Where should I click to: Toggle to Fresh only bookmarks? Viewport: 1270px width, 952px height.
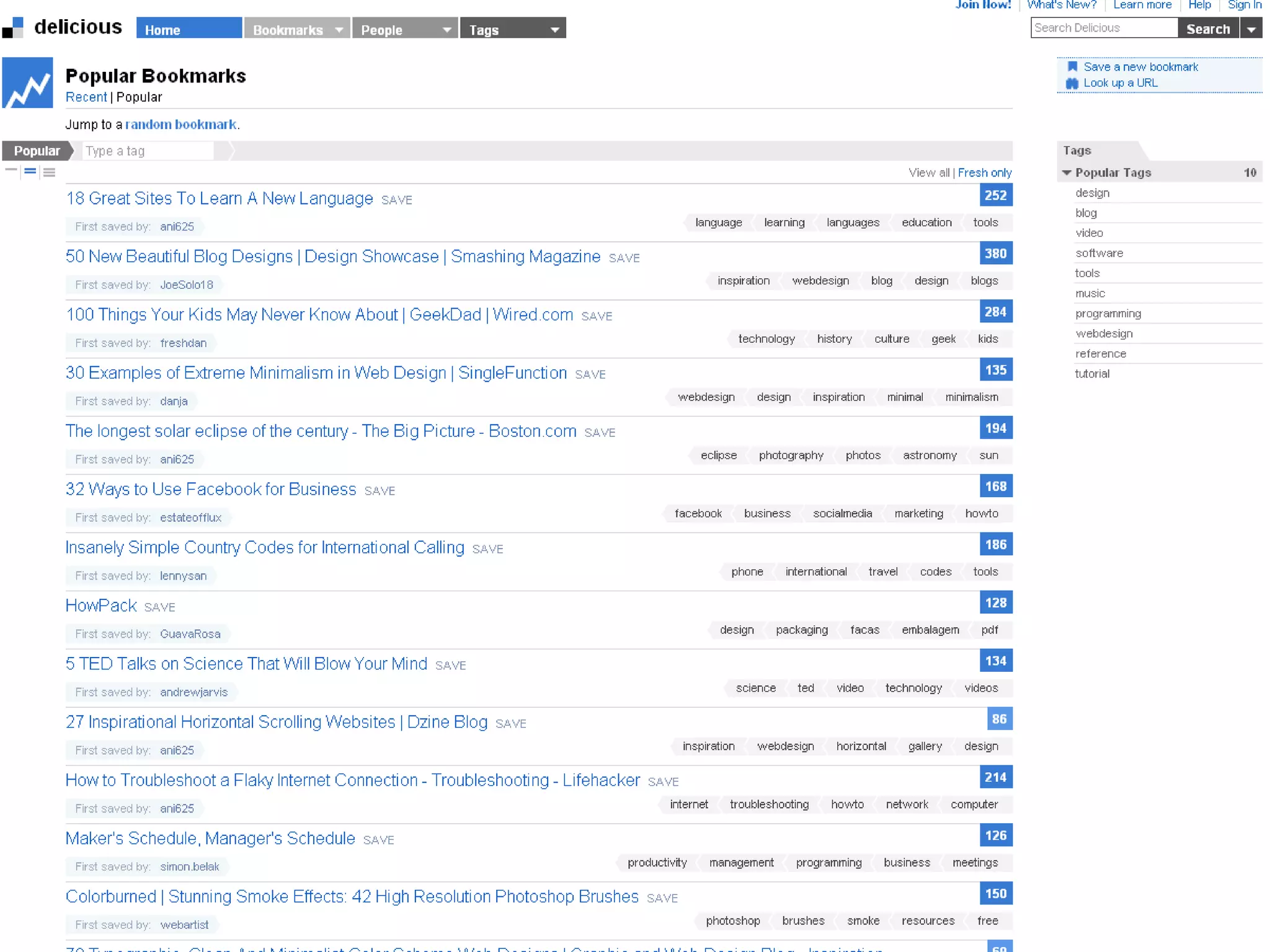pyautogui.click(x=984, y=173)
